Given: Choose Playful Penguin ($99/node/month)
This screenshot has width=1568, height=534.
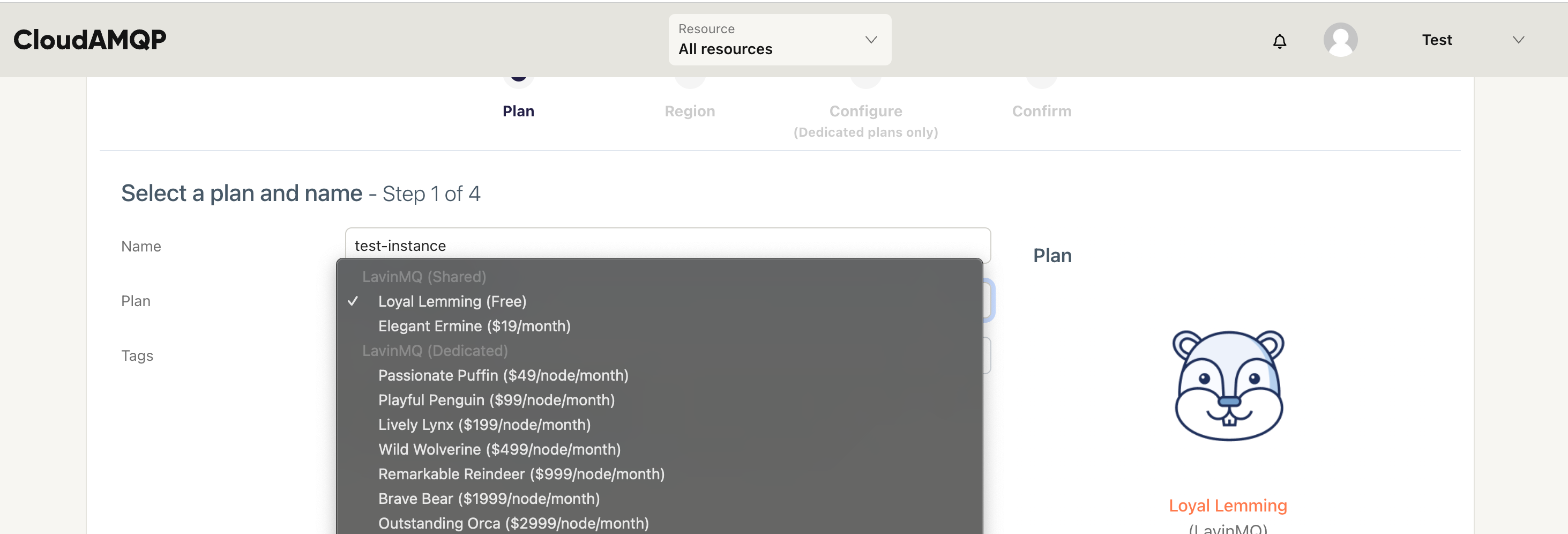Looking at the screenshot, I should [x=659, y=399].
